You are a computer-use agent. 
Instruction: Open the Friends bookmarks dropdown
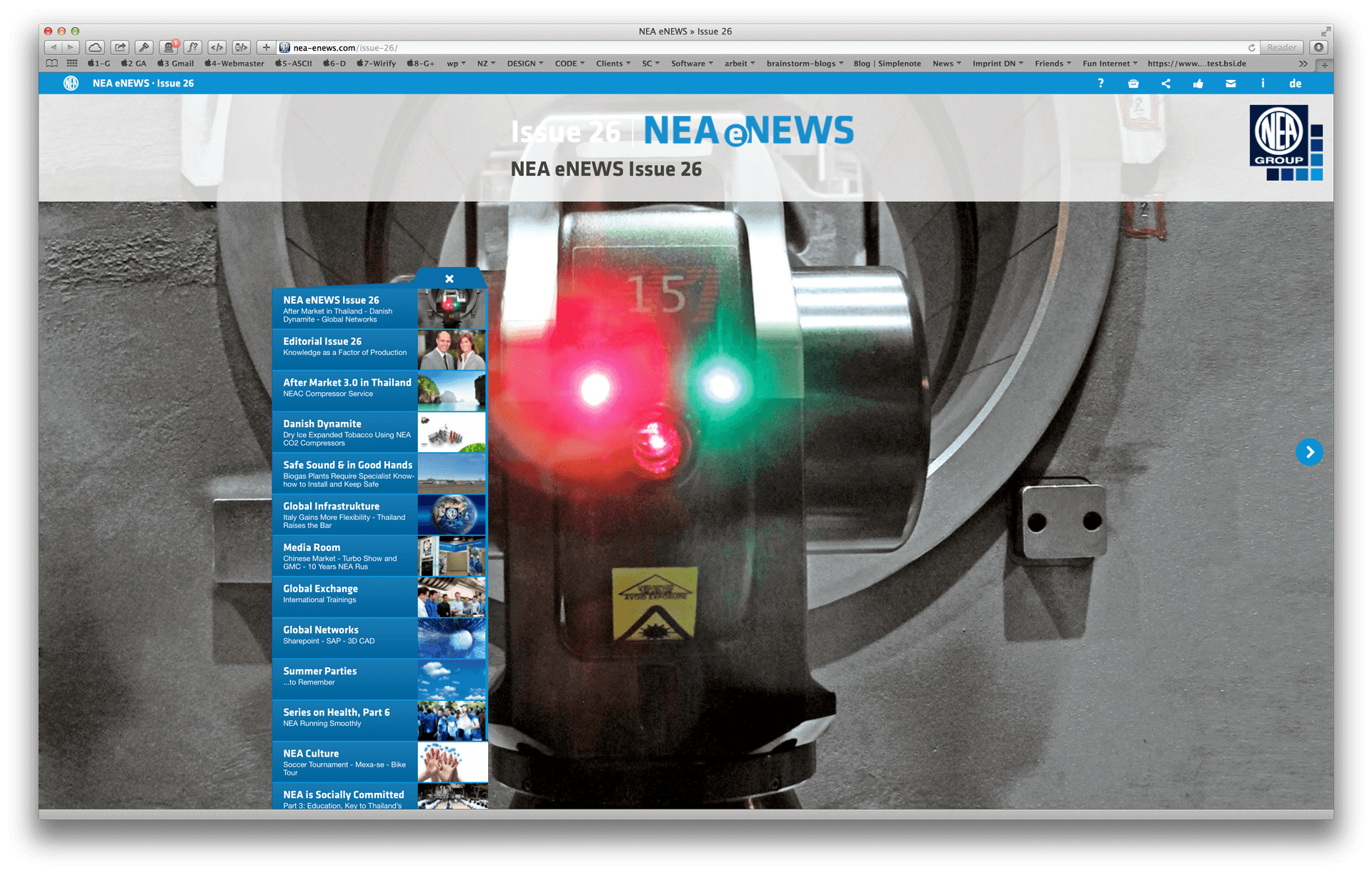pos(1053,64)
